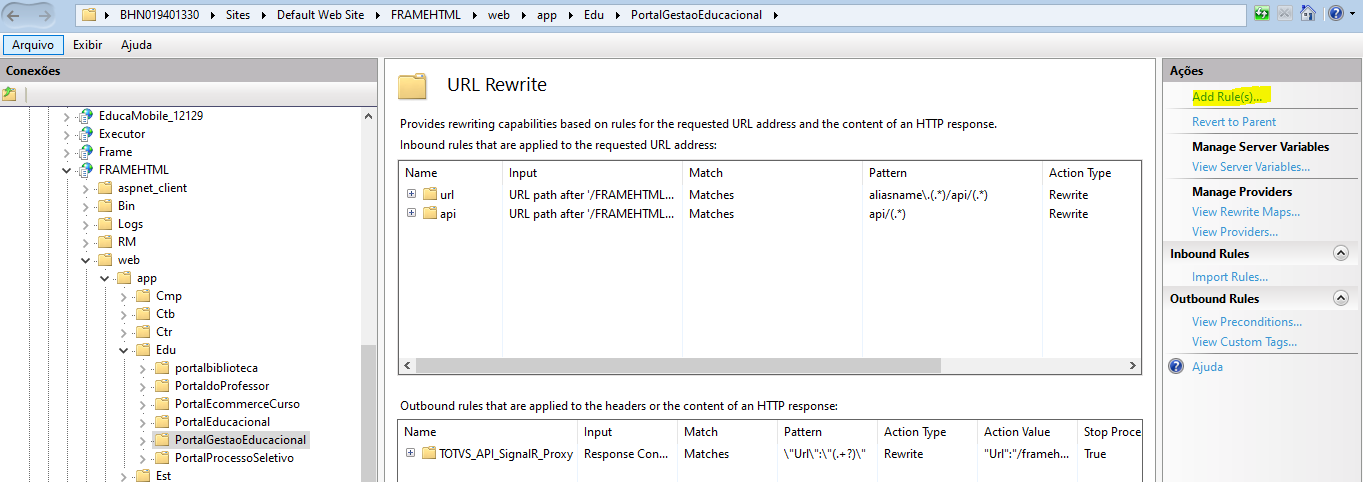Expand the 'url' inbound rule row
Viewport: 1363px width, 482px height.
[411, 194]
